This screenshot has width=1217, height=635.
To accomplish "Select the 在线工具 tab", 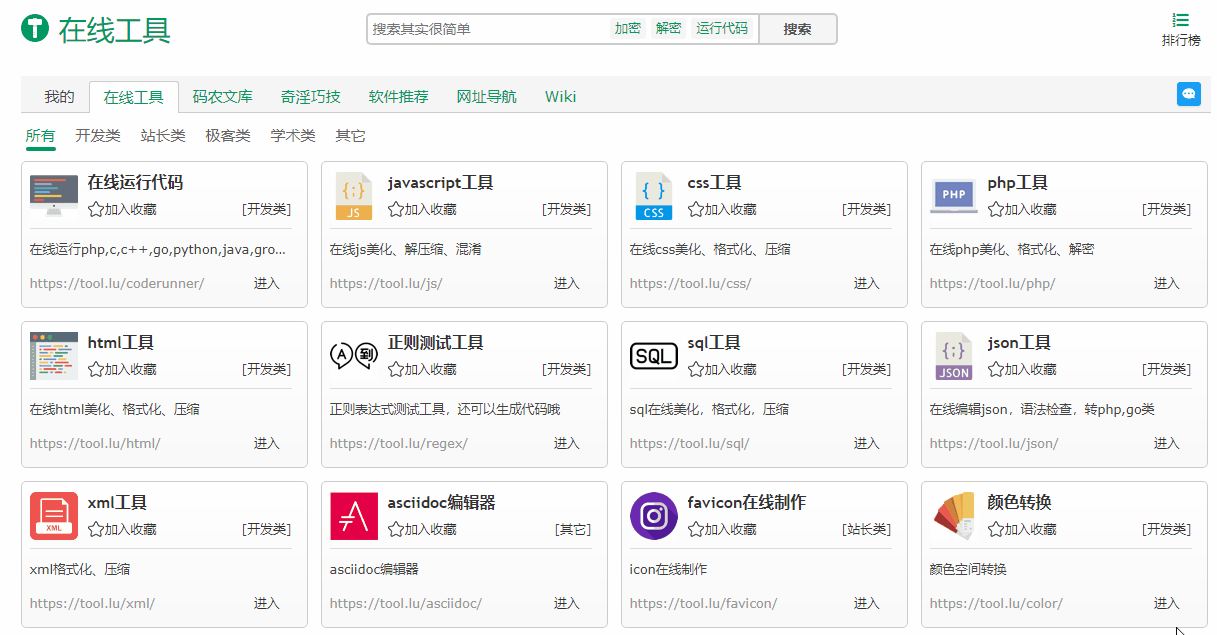I will [x=134, y=97].
